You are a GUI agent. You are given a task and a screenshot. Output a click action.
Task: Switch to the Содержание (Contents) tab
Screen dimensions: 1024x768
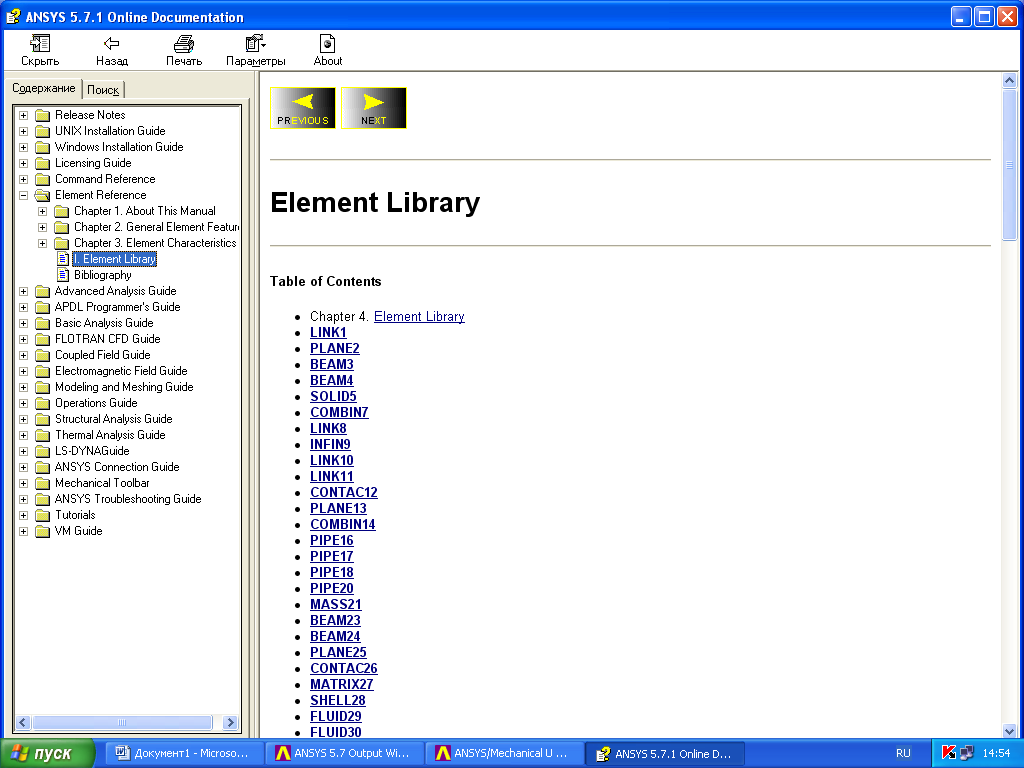pos(44,88)
